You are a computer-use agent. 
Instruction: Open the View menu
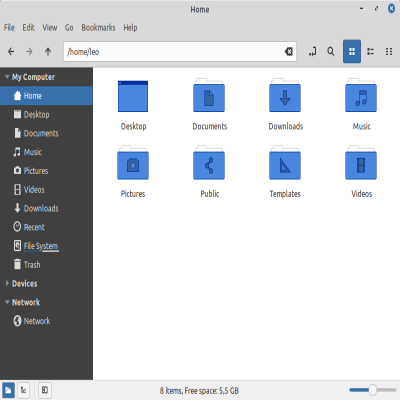49,28
